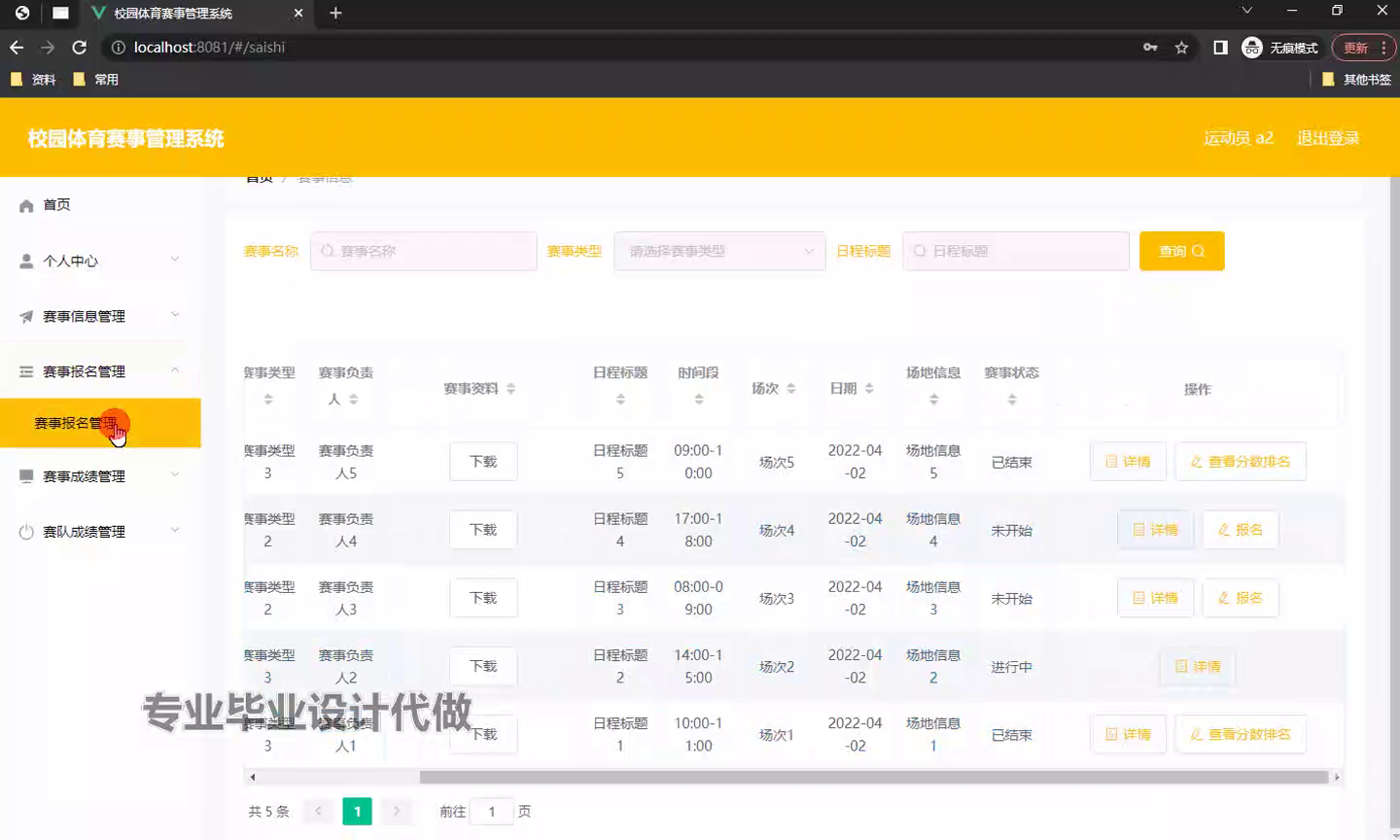Click the 查询 search button
Viewport: 1400px width, 840px height.
pos(1181,251)
